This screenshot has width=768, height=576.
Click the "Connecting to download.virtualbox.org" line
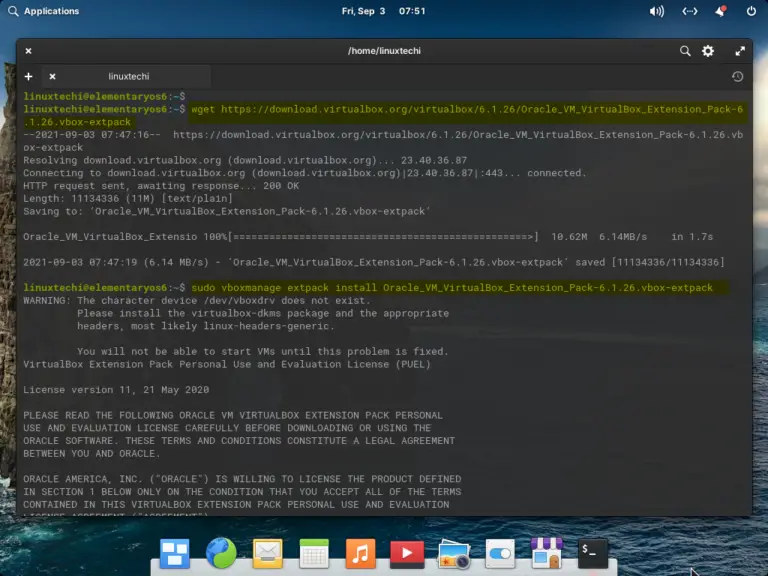(305, 173)
